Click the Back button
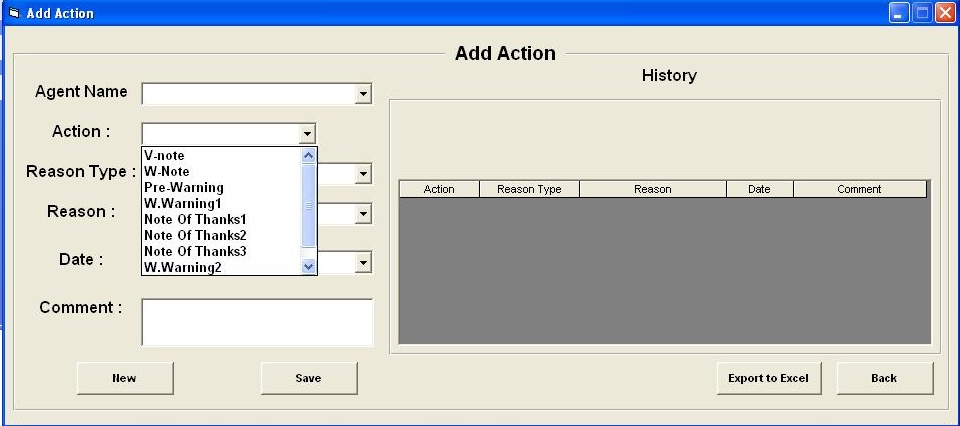The height and width of the screenshot is (426, 960). coord(884,378)
